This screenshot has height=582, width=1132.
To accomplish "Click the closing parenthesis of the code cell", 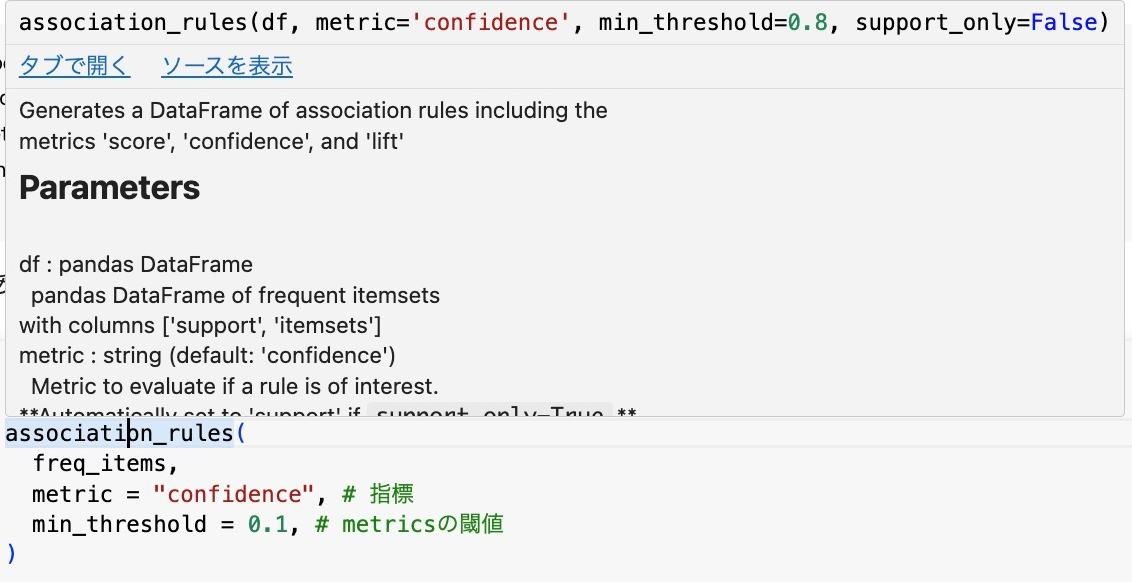I will click(x=11, y=553).
